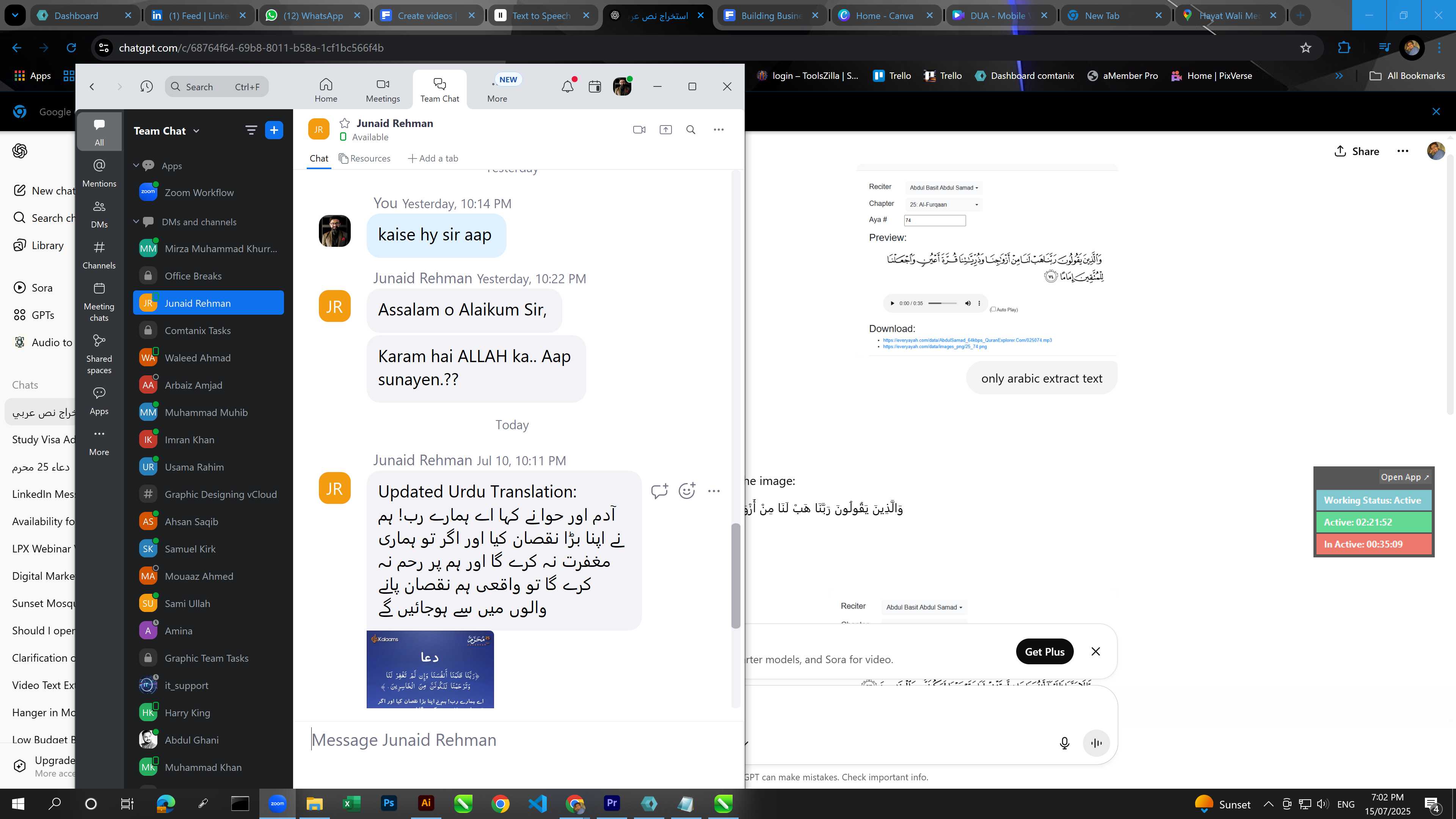This screenshot has height=819, width=1456.
Task: Open chat with Harry King
Action: (208, 713)
